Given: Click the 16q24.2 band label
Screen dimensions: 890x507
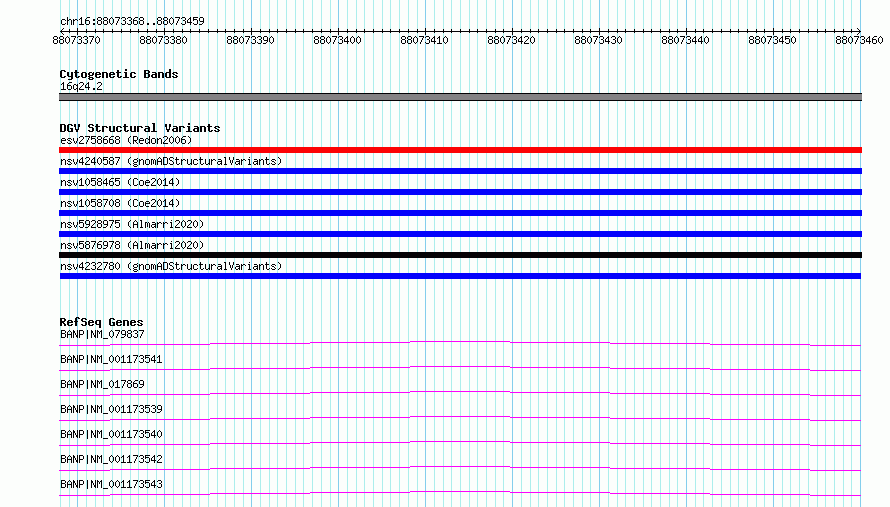Looking at the screenshot, I should [x=81, y=86].
